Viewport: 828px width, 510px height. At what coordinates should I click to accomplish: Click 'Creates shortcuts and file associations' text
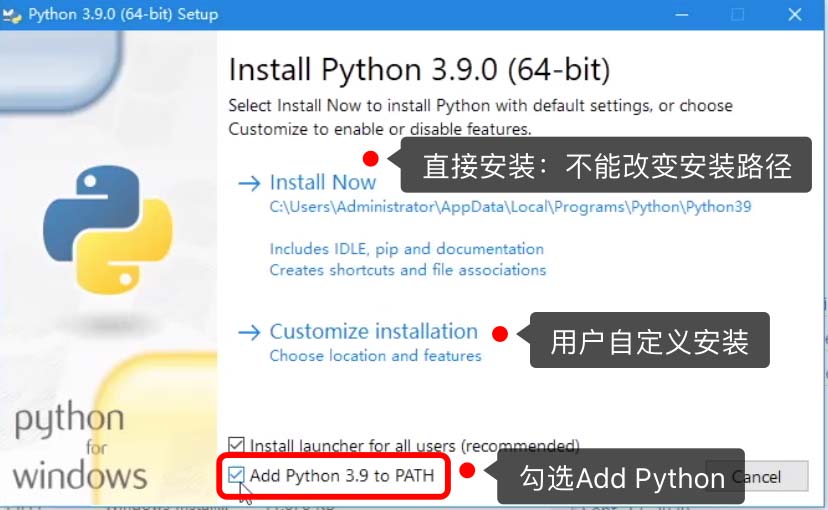click(x=408, y=270)
